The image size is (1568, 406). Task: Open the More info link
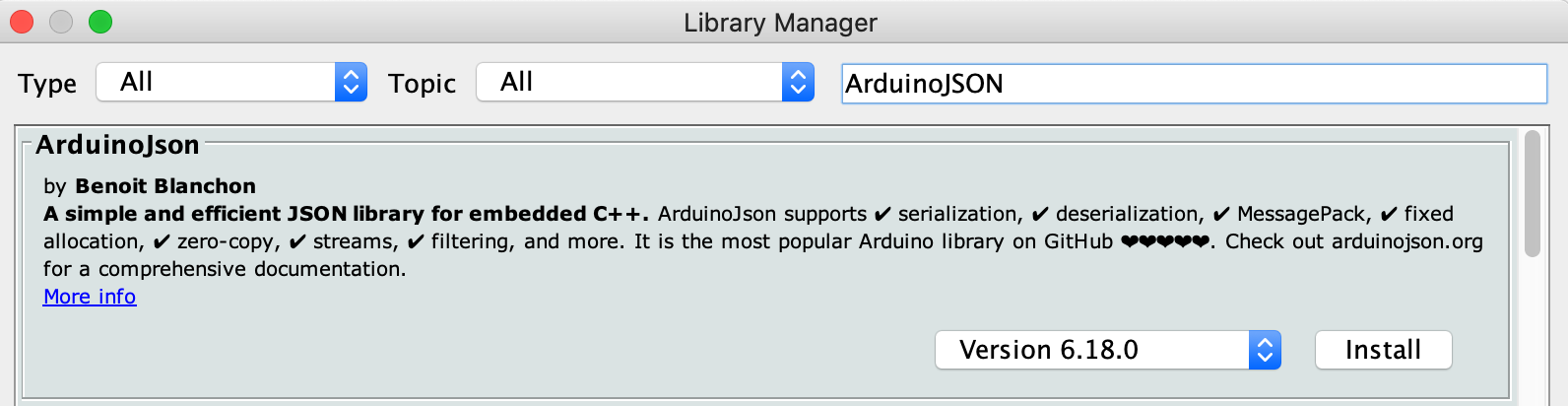(90, 297)
